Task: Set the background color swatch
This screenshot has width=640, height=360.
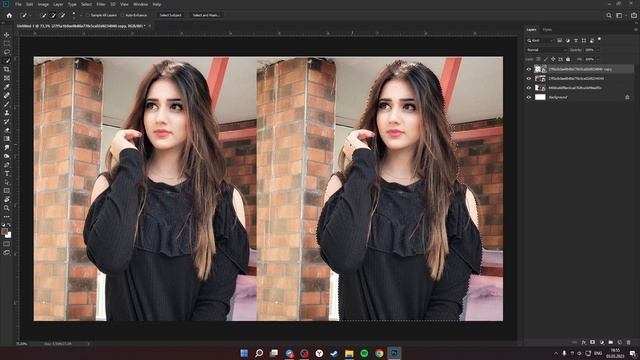Action: pos(9,235)
